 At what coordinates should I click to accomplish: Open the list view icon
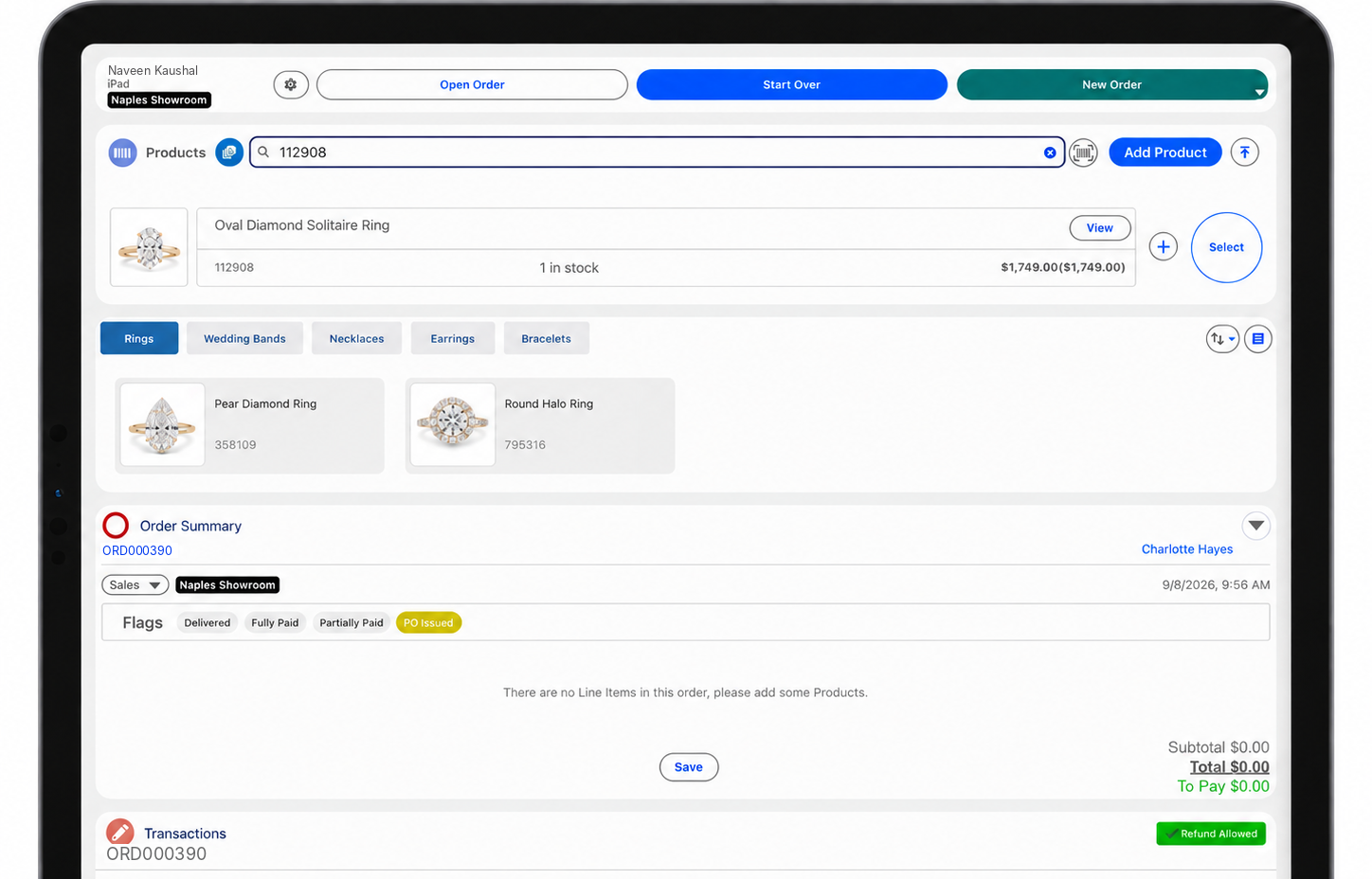tap(1258, 338)
